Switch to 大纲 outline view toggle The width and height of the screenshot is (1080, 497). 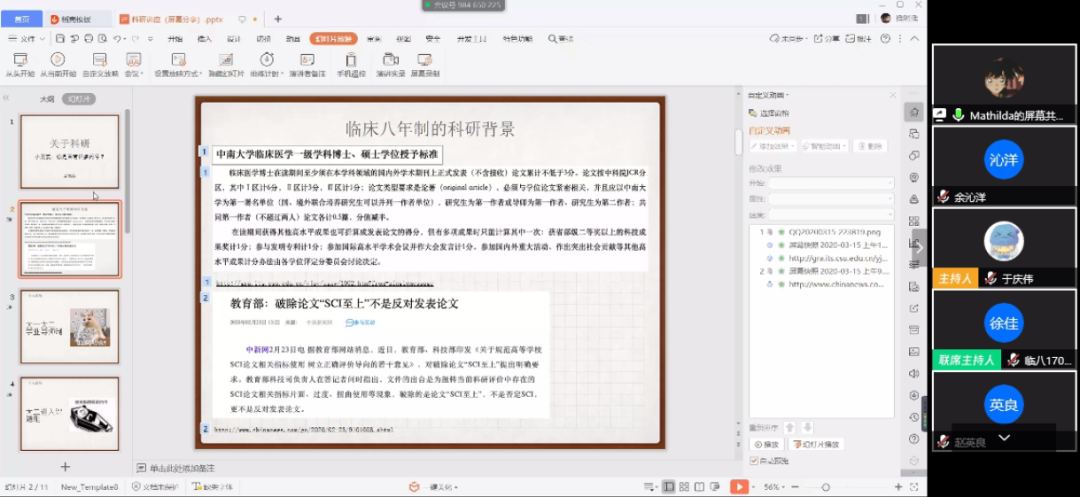(x=46, y=99)
